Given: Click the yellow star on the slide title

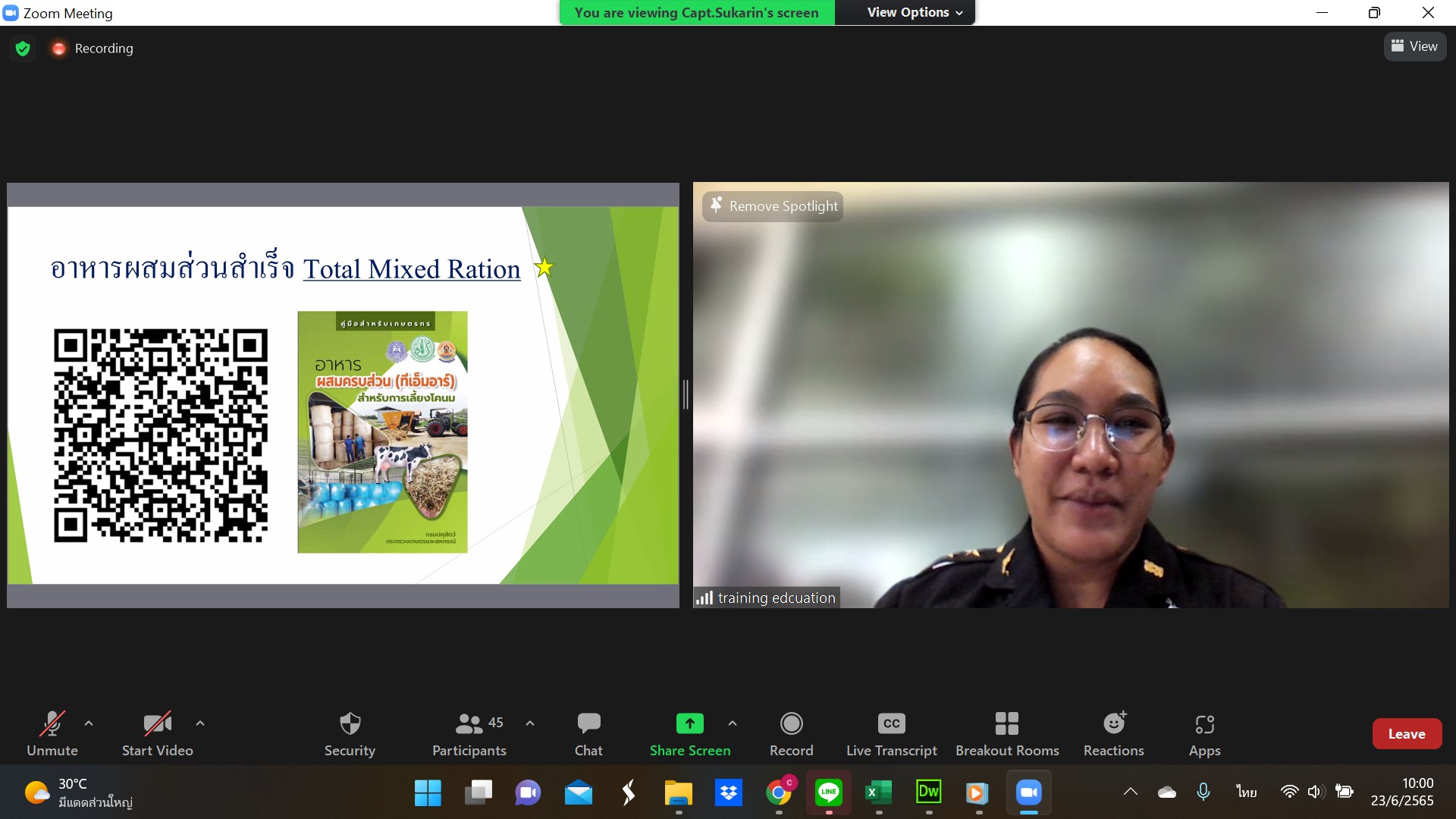Looking at the screenshot, I should point(544,267).
